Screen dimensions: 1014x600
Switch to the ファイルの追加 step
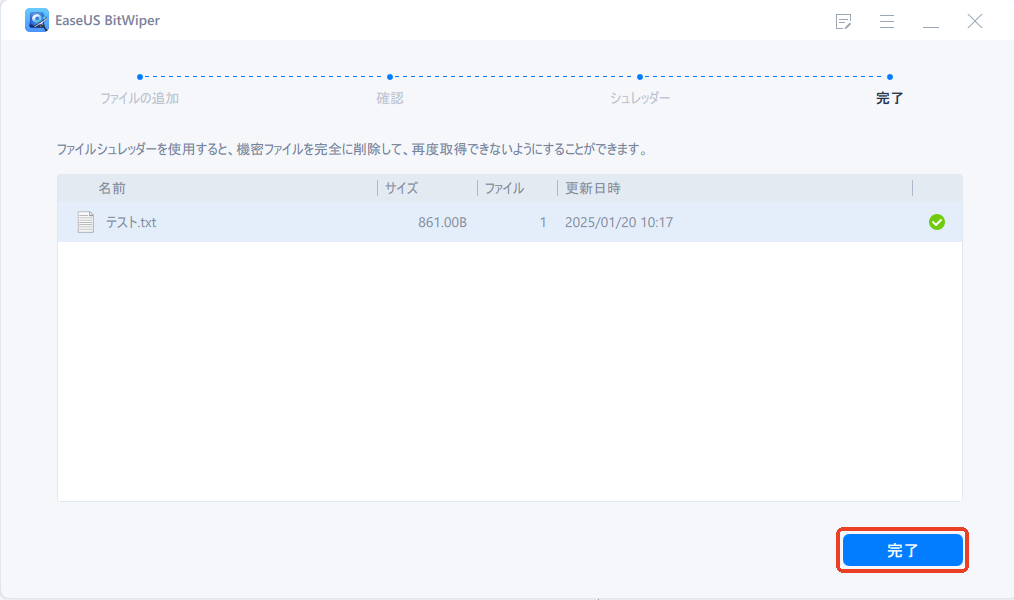(x=141, y=97)
